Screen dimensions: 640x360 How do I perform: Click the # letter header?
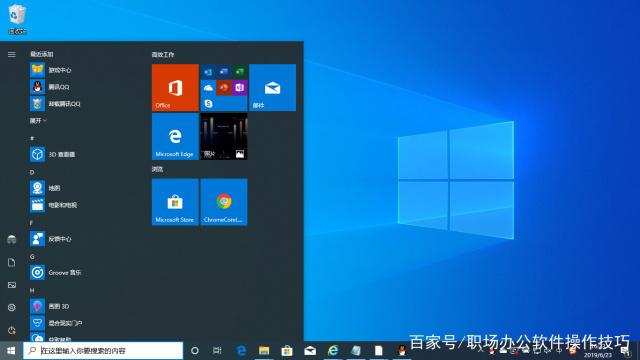pos(32,138)
